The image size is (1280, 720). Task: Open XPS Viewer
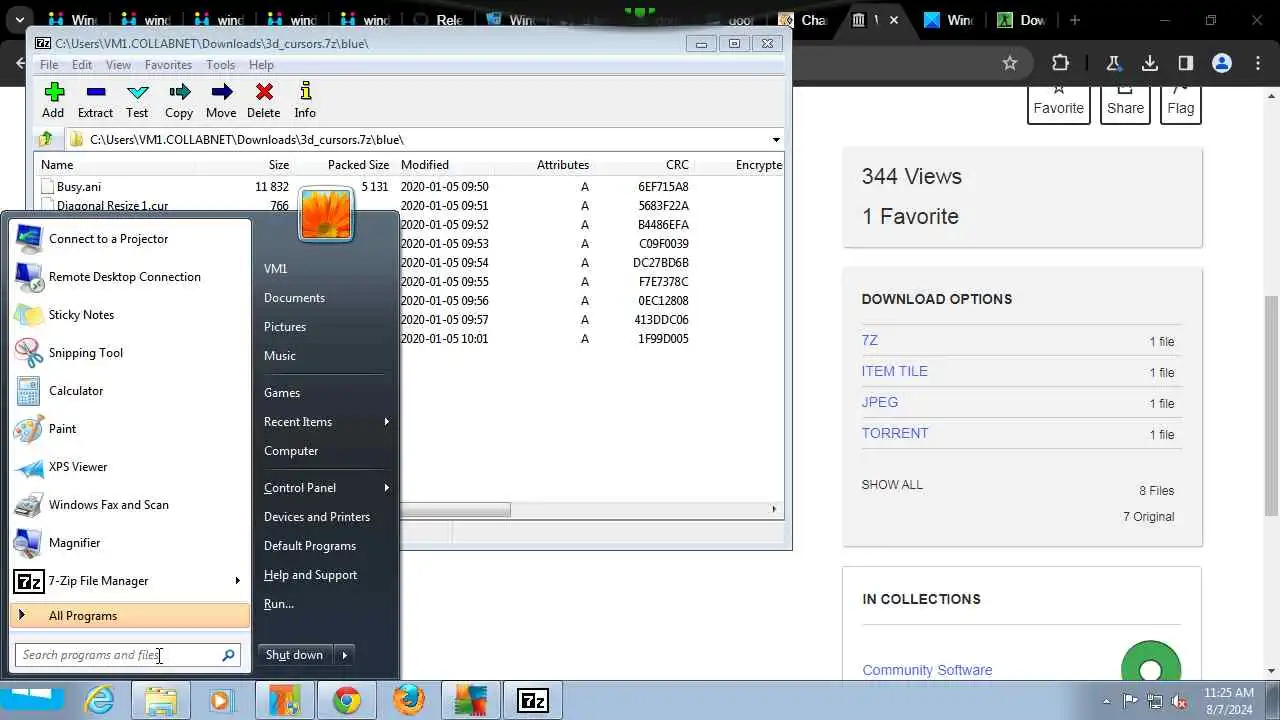(130, 467)
